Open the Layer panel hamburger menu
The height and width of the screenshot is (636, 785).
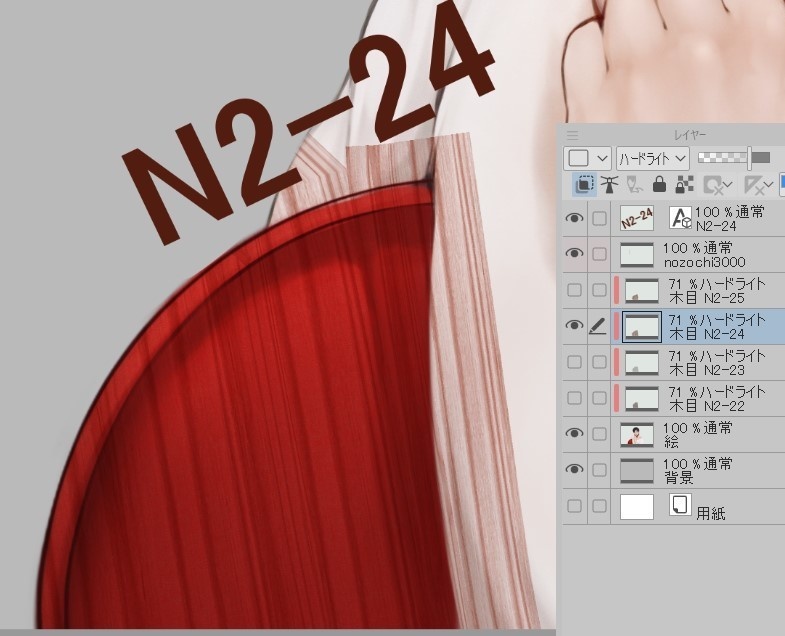(572, 135)
